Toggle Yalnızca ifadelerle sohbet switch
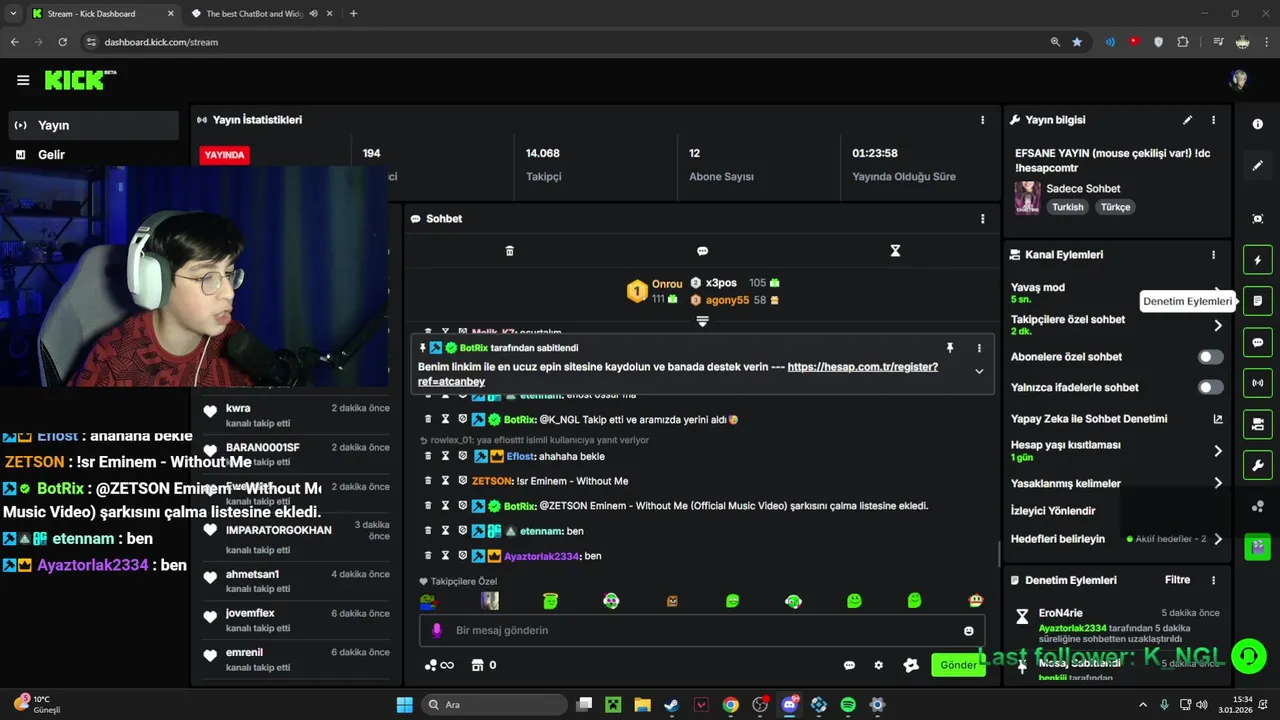 tap(1210, 388)
